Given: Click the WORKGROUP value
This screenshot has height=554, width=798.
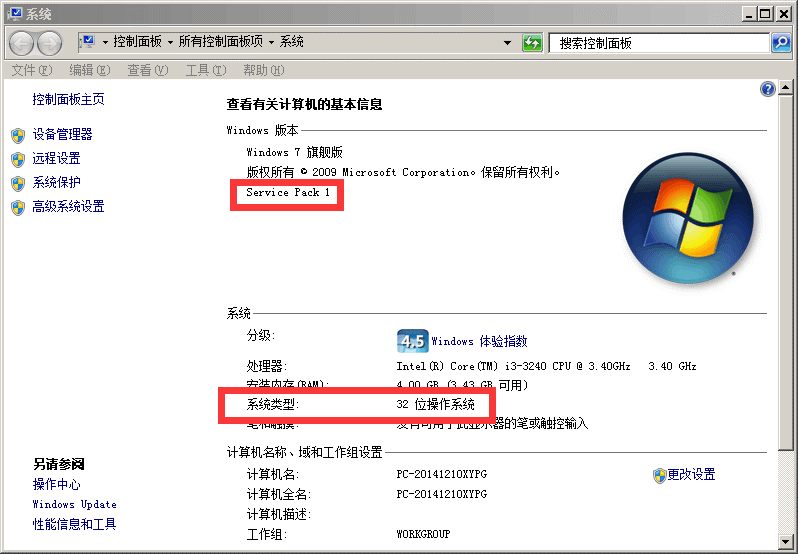Looking at the screenshot, I should tap(423, 535).
